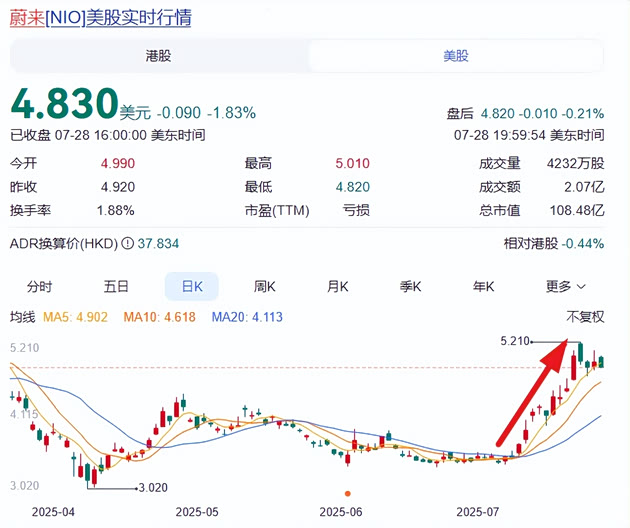Open the 不复权 adjustment selector
Image resolution: width=630 pixels, height=528 pixels.
click(x=585, y=317)
